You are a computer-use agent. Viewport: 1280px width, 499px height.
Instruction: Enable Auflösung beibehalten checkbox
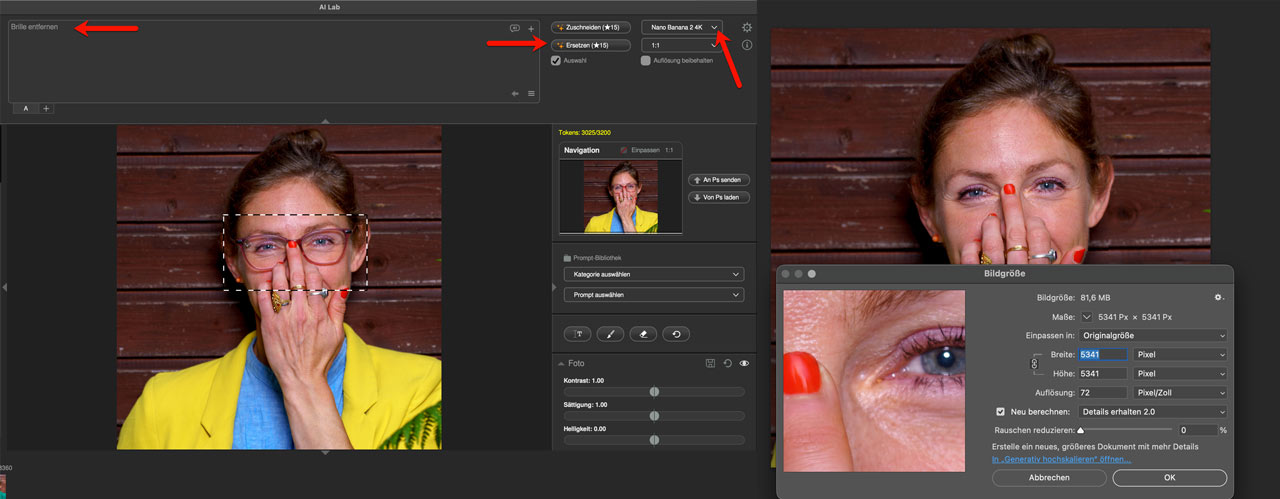coord(646,60)
